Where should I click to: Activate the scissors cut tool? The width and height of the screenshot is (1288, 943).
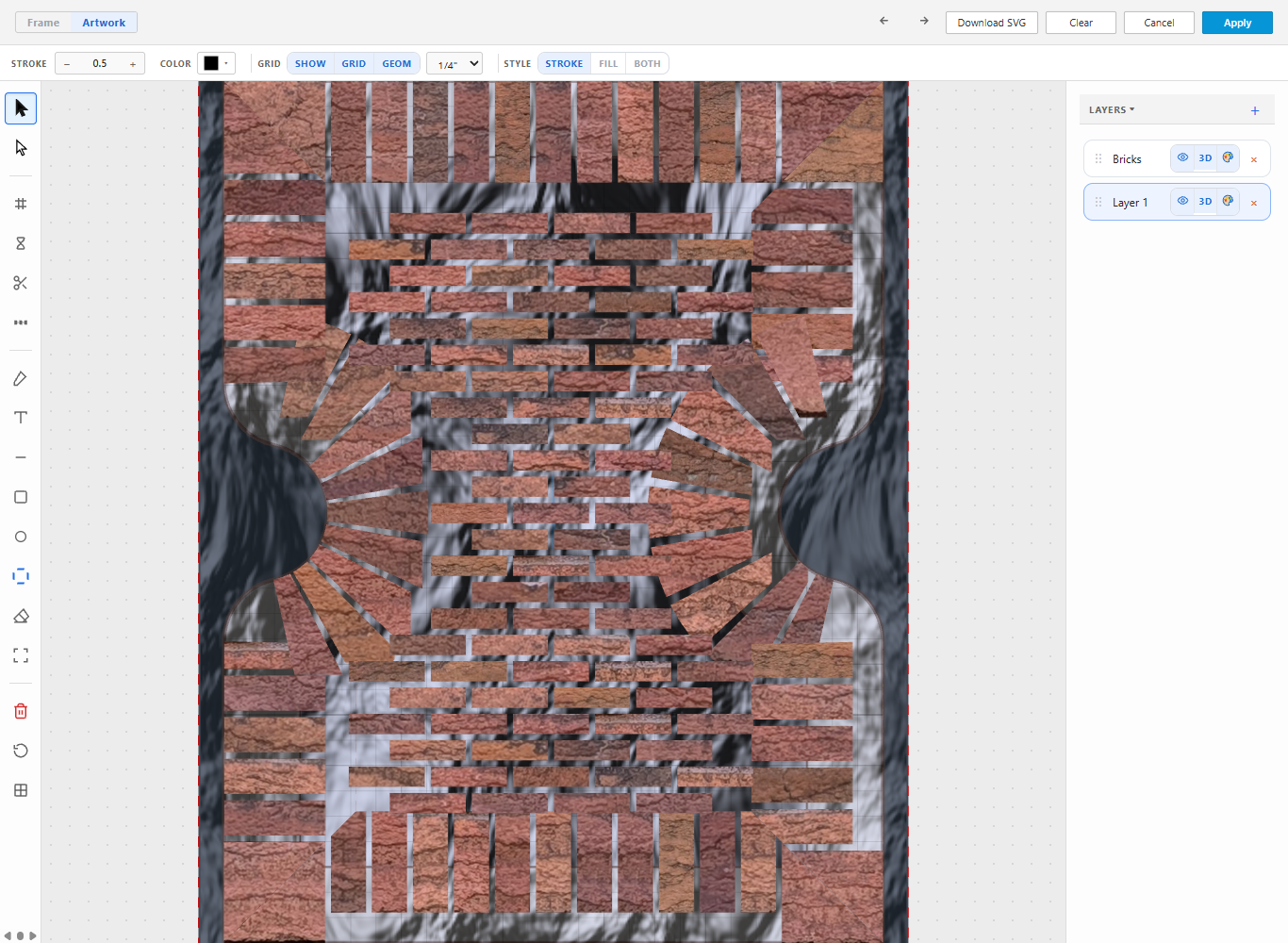click(21, 283)
